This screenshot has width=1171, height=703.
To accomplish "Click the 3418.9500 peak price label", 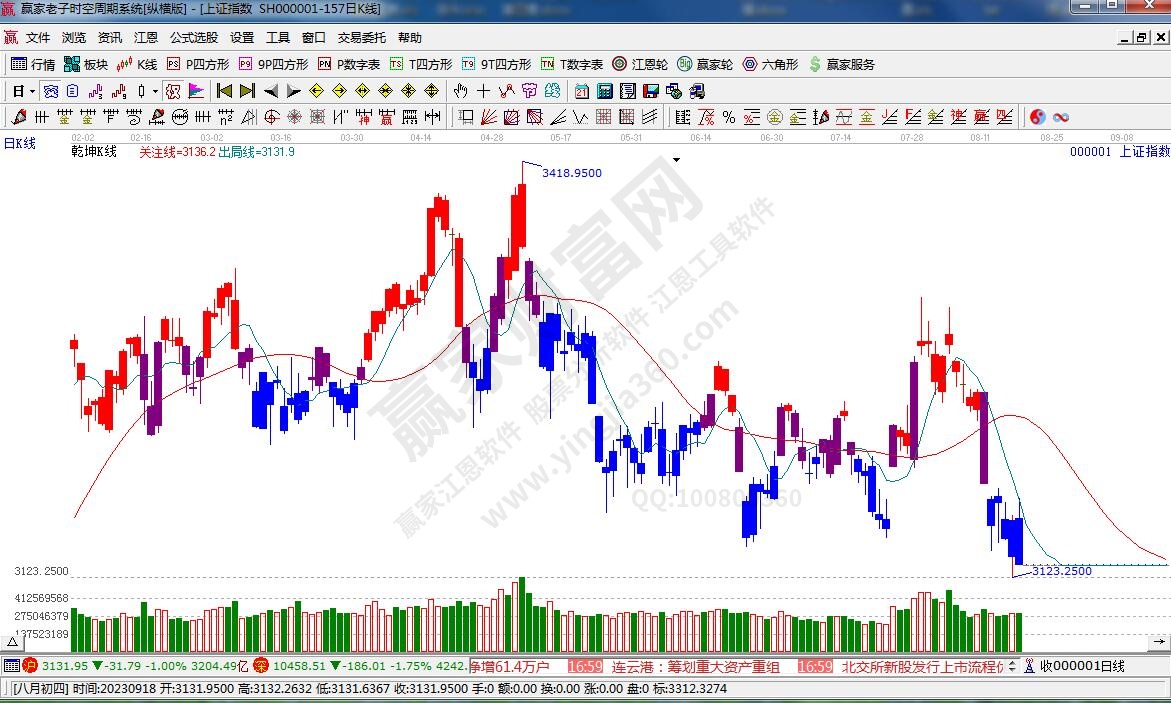I will (571, 173).
